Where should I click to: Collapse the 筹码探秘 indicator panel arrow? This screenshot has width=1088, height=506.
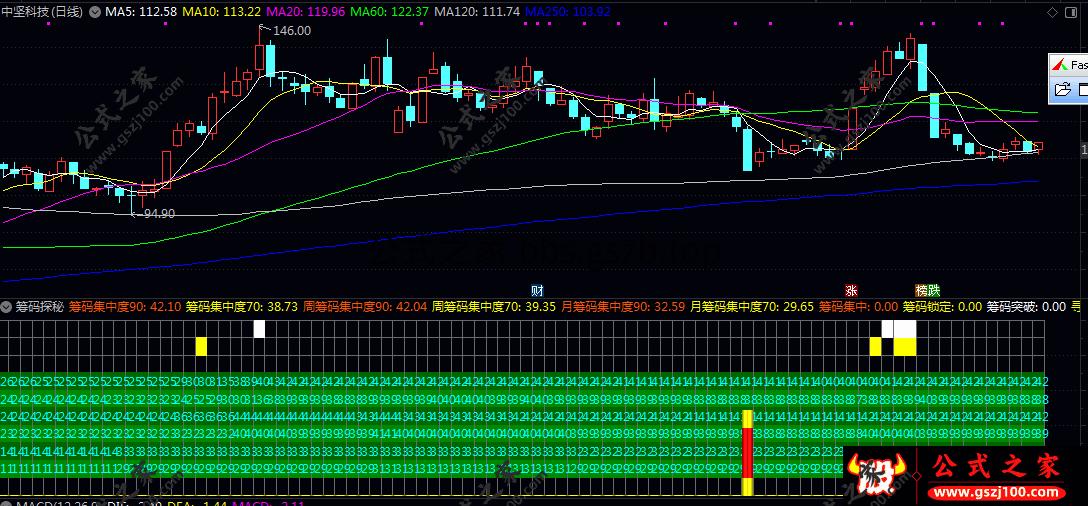(x=7, y=306)
